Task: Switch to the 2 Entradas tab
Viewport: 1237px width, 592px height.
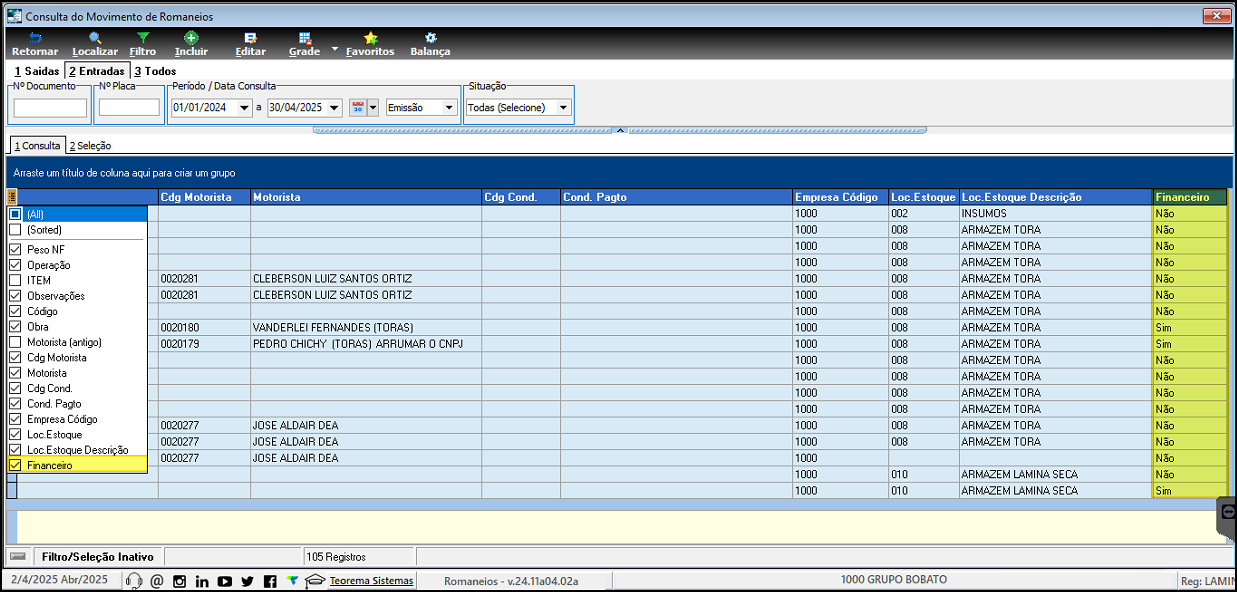Action: point(97,71)
